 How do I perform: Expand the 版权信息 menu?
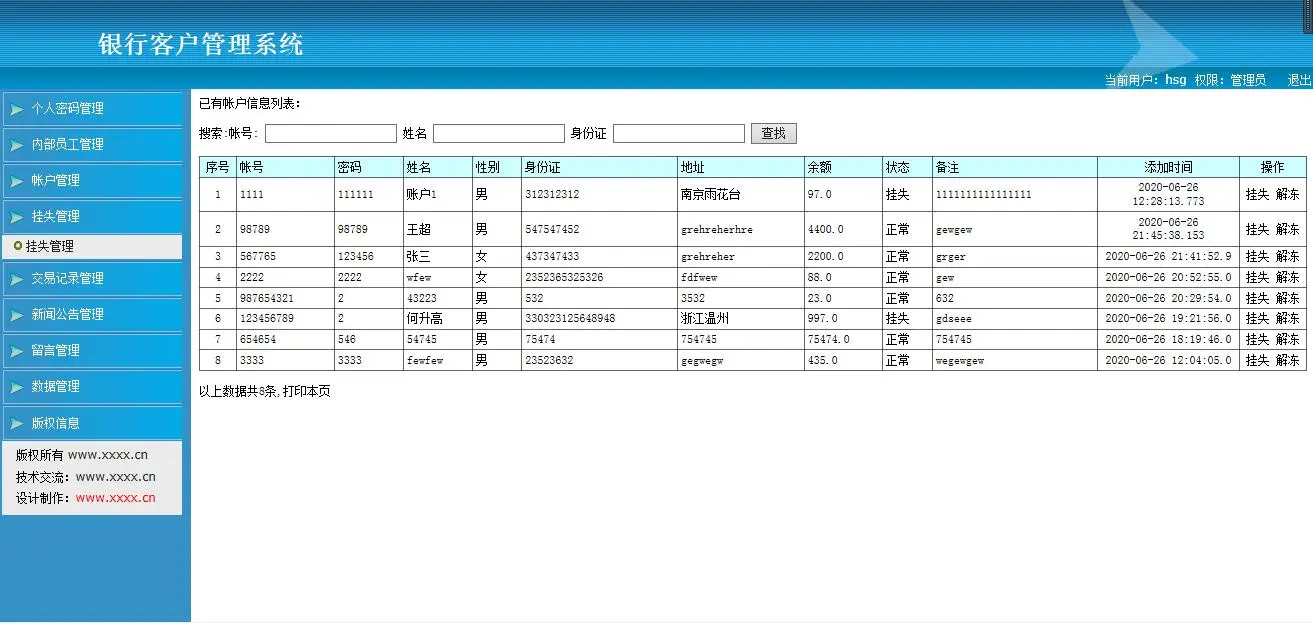tap(92, 423)
